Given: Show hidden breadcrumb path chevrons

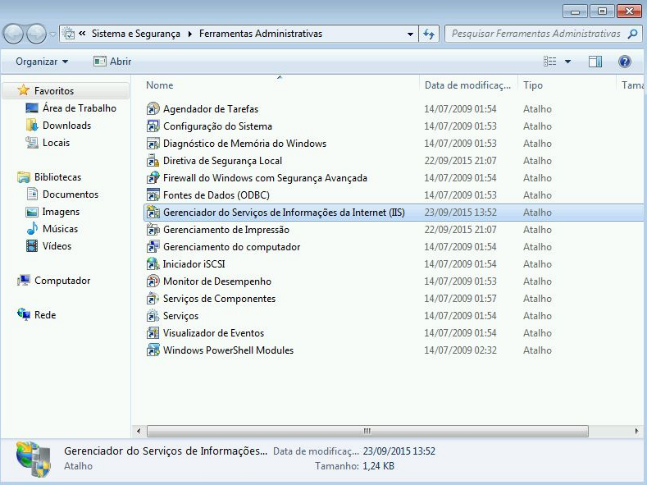Looking at the screenshot, I should click(82, 33).
